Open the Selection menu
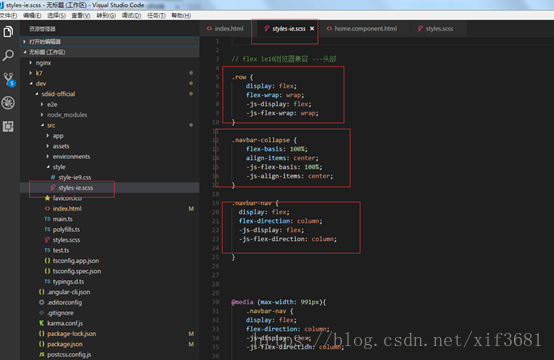Image resolution: width=554 pixels, height=360 pixels. point(57,16)
